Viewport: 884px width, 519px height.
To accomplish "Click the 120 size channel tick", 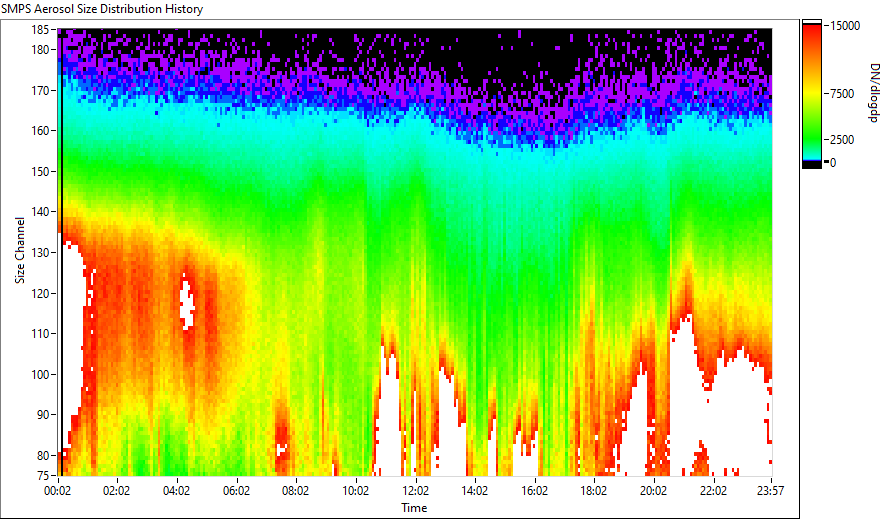I will pos(41,293).
